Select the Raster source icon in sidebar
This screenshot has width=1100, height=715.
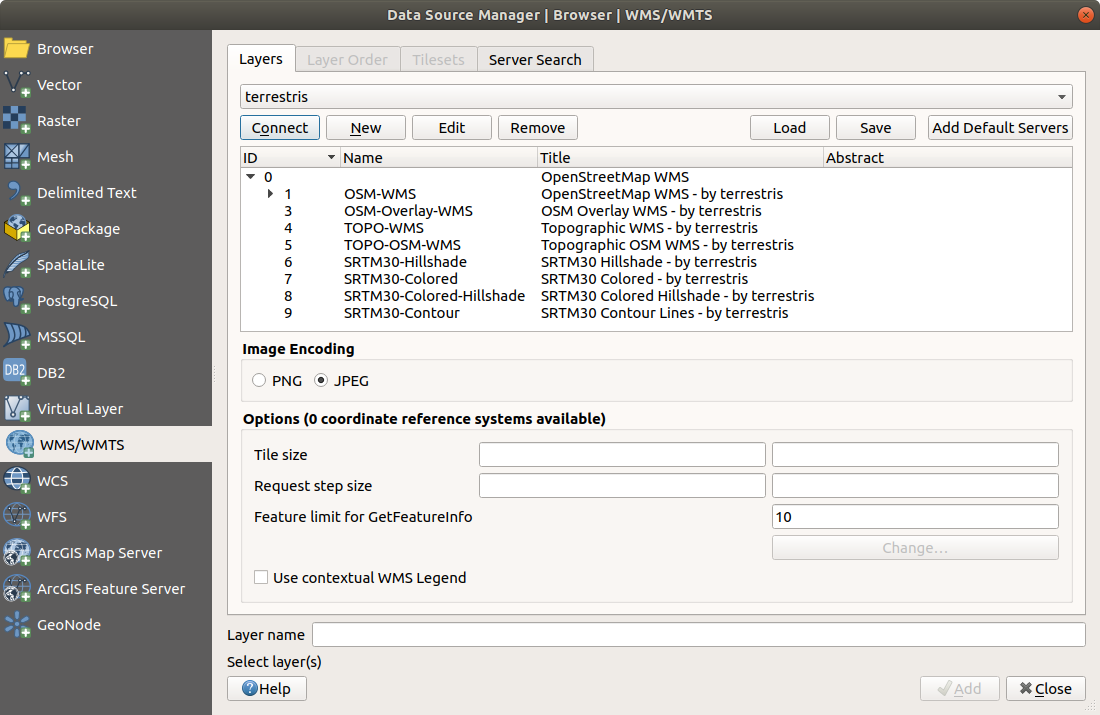(18, 121)
